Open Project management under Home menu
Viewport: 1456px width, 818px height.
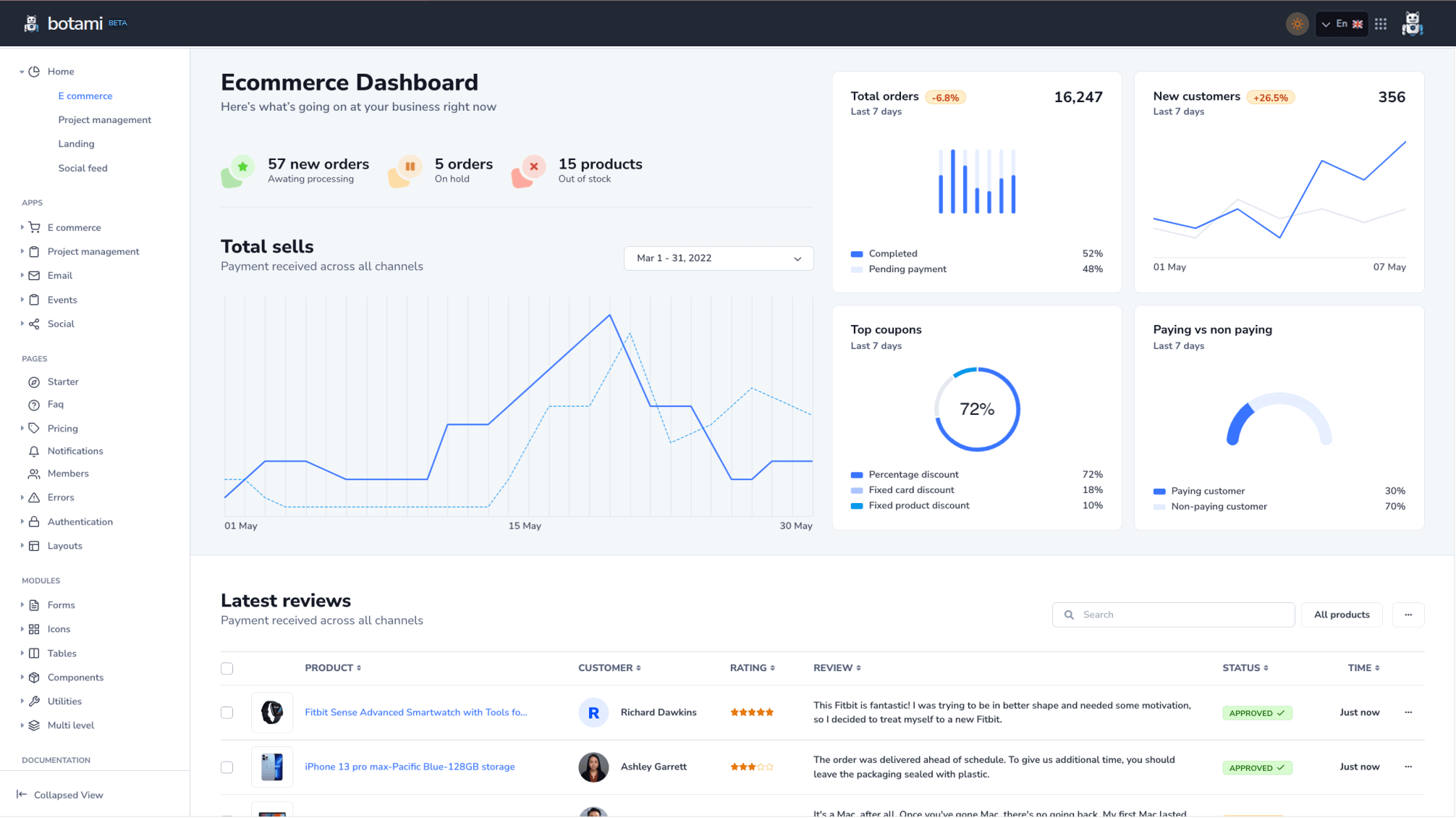click(x=105, y=120)
